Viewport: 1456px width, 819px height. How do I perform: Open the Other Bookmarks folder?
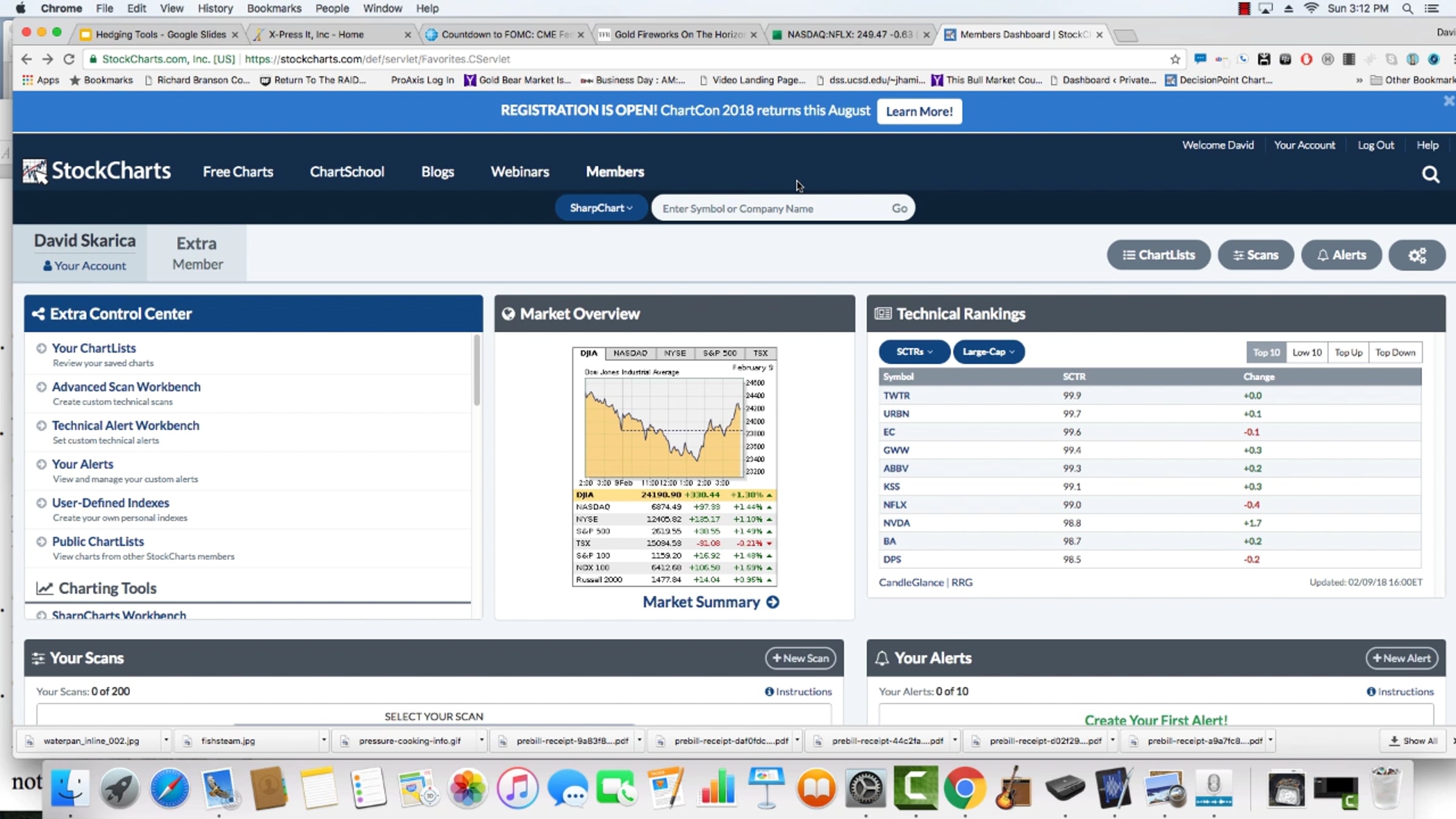pyautogui.click(x=1413, y=80)
